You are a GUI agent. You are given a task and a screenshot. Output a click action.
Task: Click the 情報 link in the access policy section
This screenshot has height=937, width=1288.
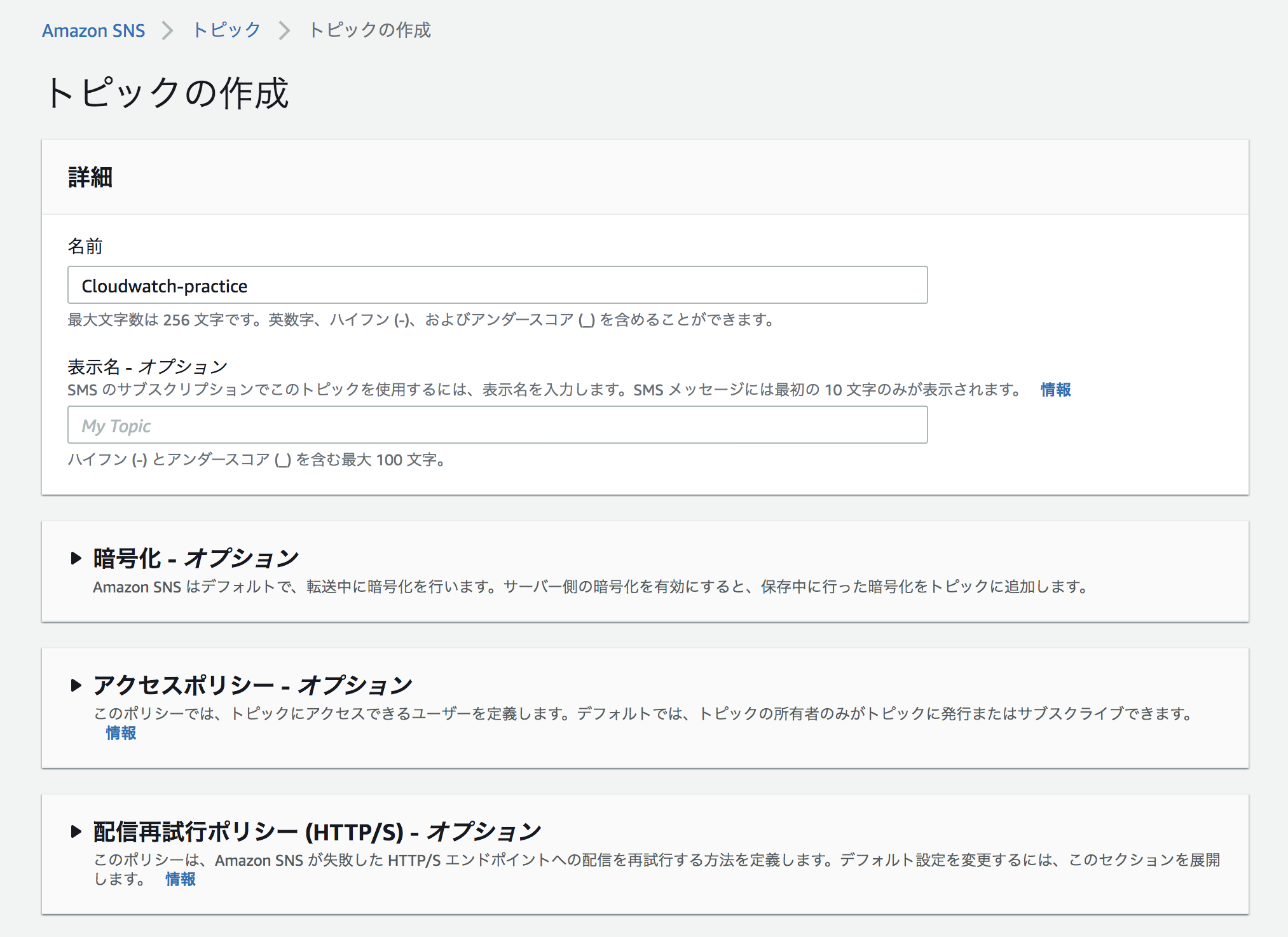[121, 733]
